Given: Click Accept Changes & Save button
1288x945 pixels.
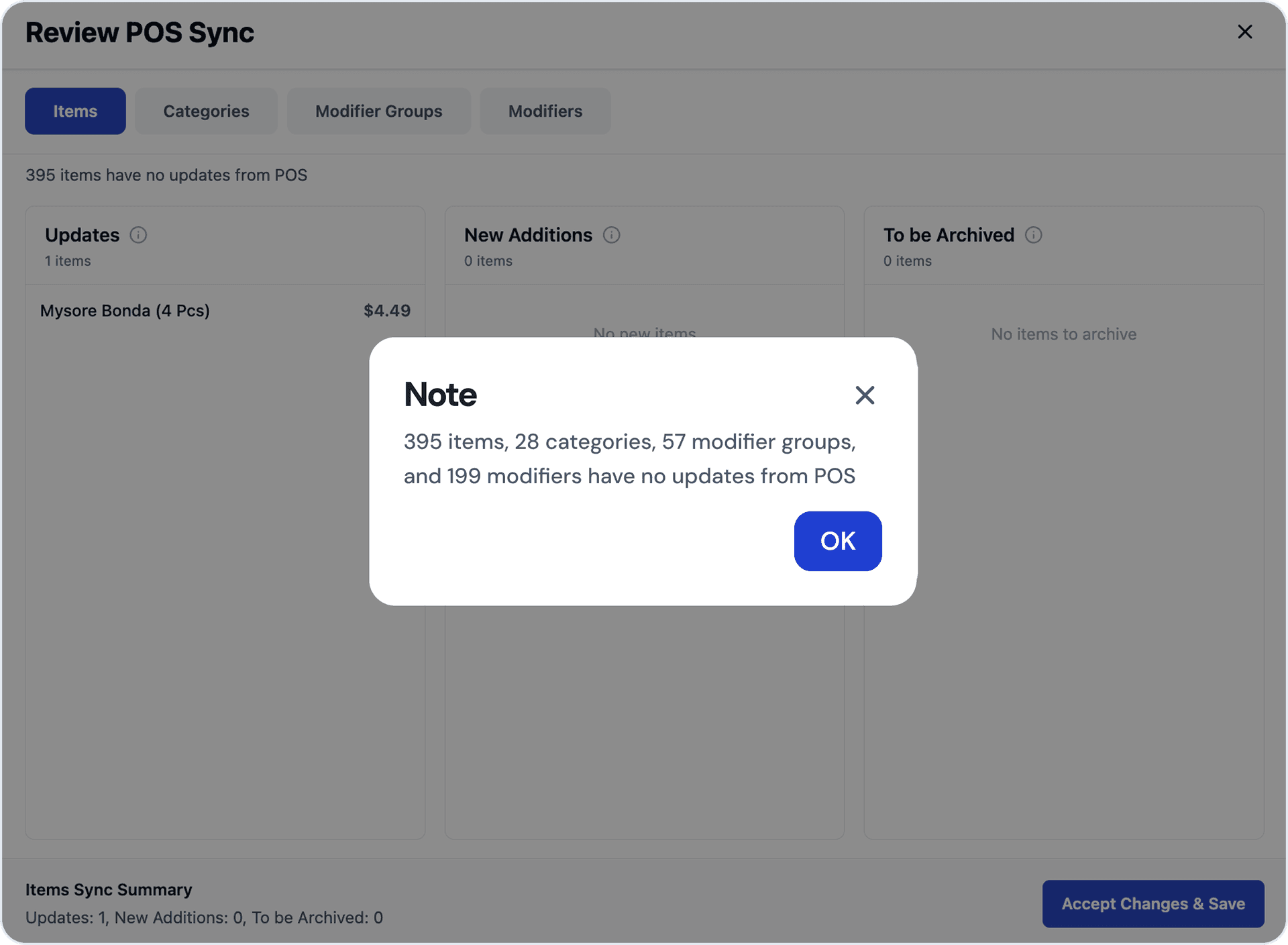Looking at the screenshot, I should coord(1153,903).
